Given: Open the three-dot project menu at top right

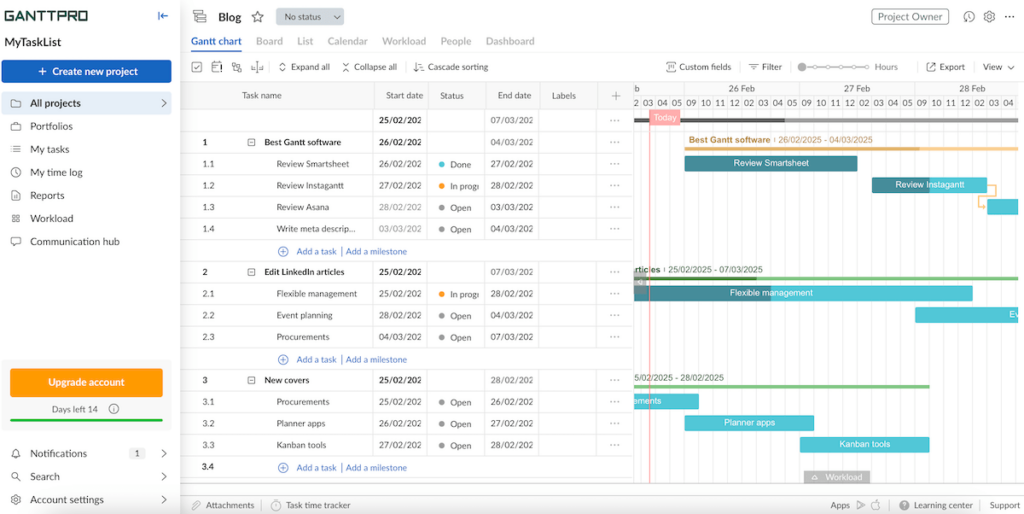Looking at the screenshot, I should [x=1010, y=17].
